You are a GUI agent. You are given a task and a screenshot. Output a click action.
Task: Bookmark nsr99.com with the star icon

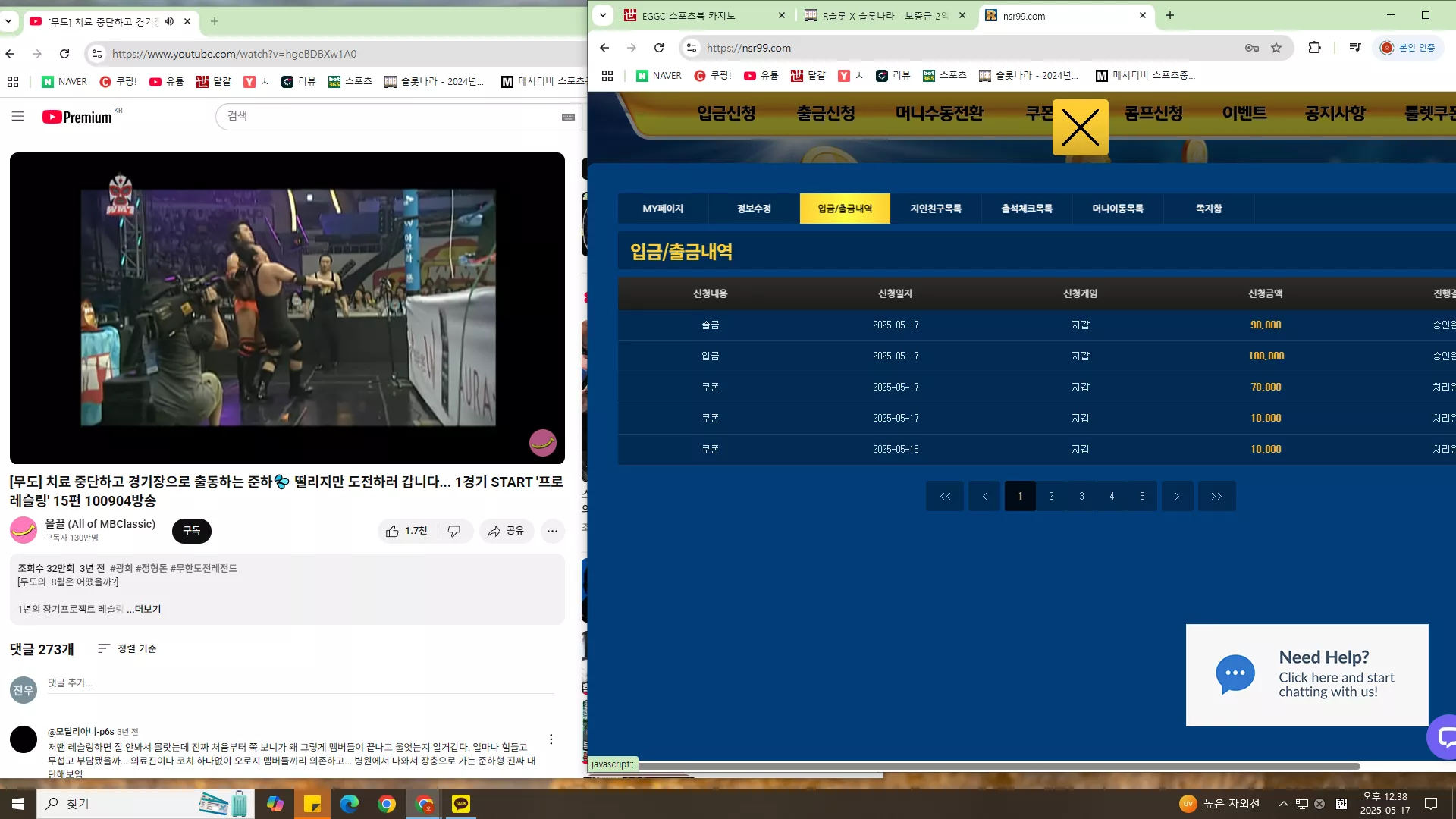coord(1276,48)
